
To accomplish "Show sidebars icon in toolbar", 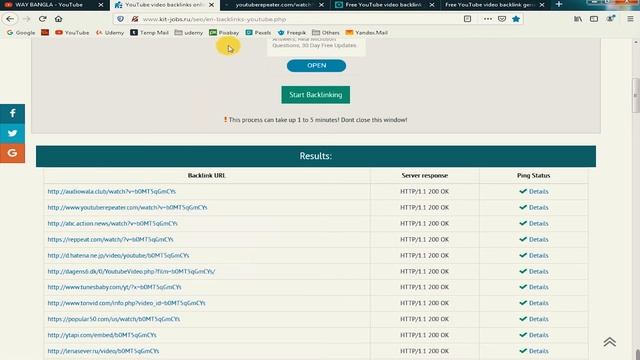I will click(x=594, y=19).
